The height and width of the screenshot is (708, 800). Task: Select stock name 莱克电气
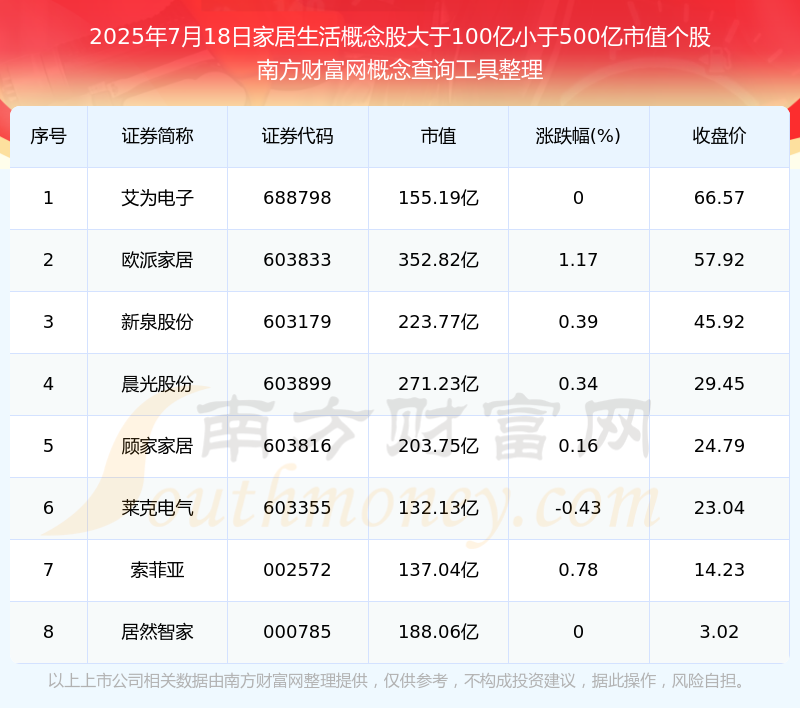tap(157, 508)
